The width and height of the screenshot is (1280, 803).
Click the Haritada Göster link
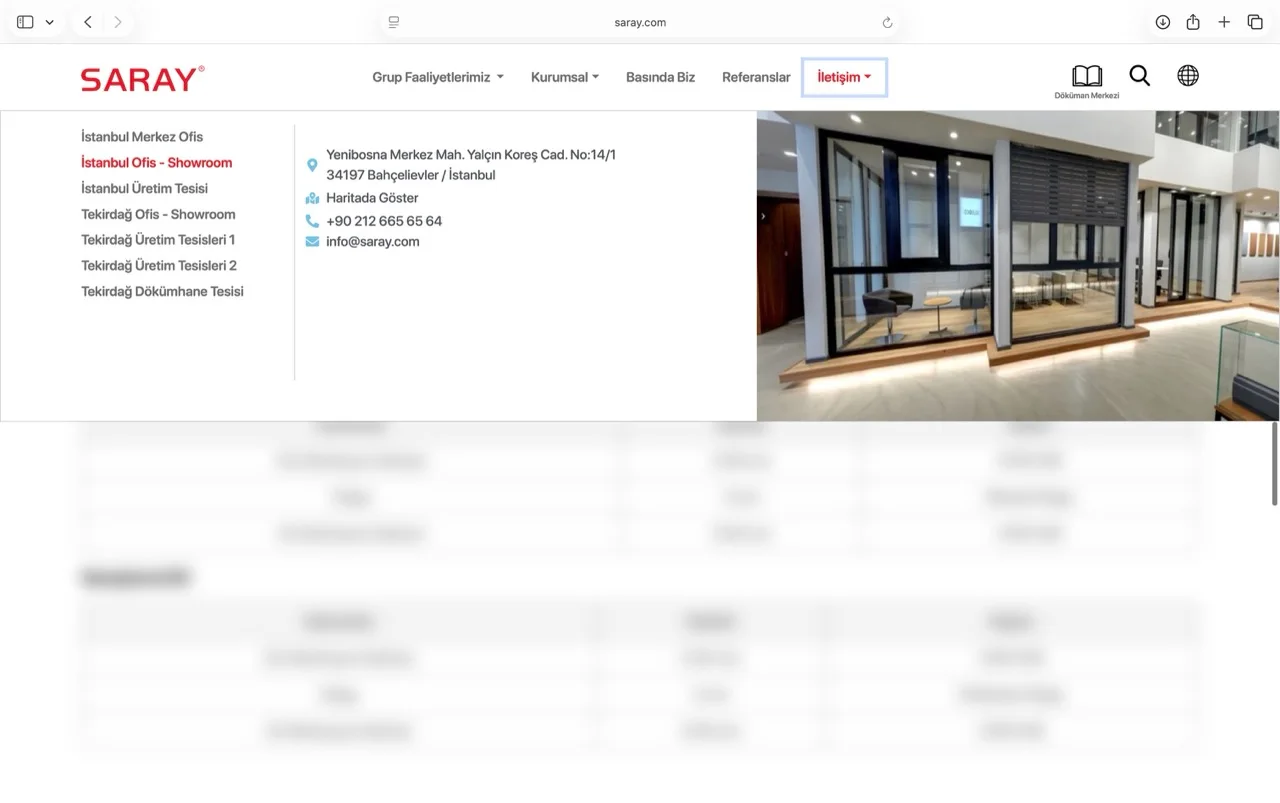click(372, 198)
